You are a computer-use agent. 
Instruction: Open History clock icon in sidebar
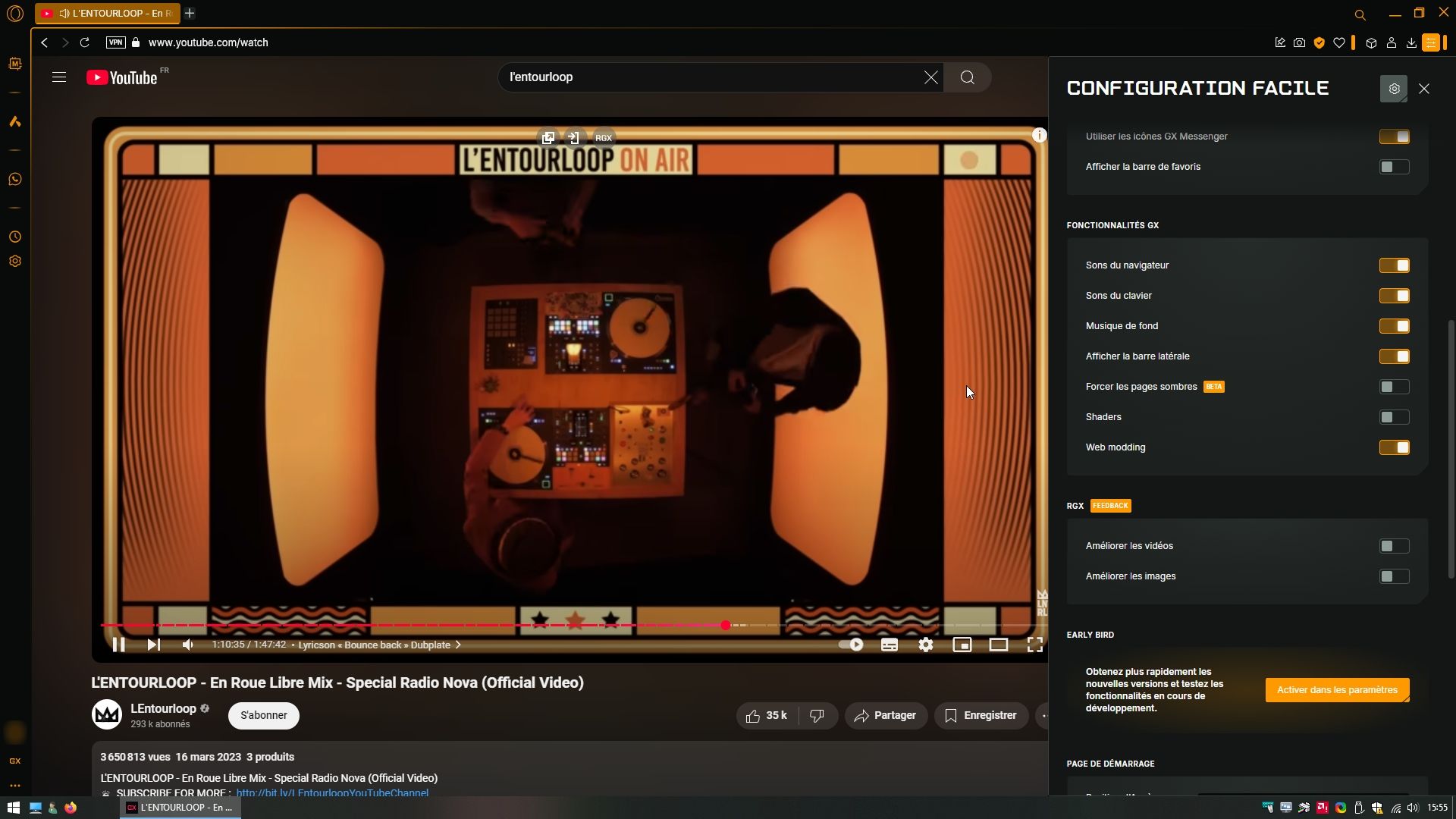(15, 237)
